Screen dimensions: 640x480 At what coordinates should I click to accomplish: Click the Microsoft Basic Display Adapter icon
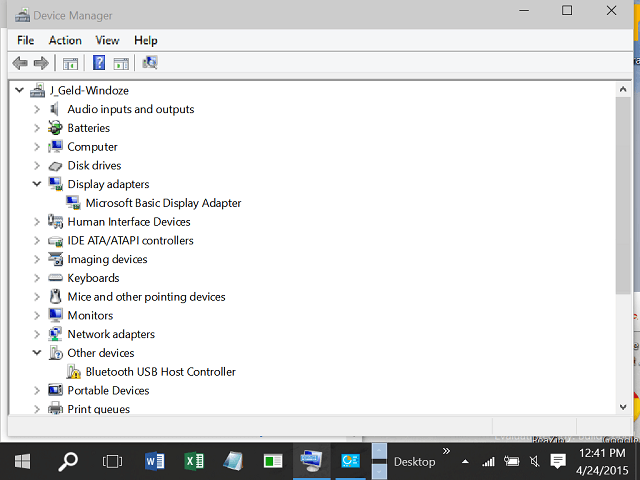[x=73, y=203]
